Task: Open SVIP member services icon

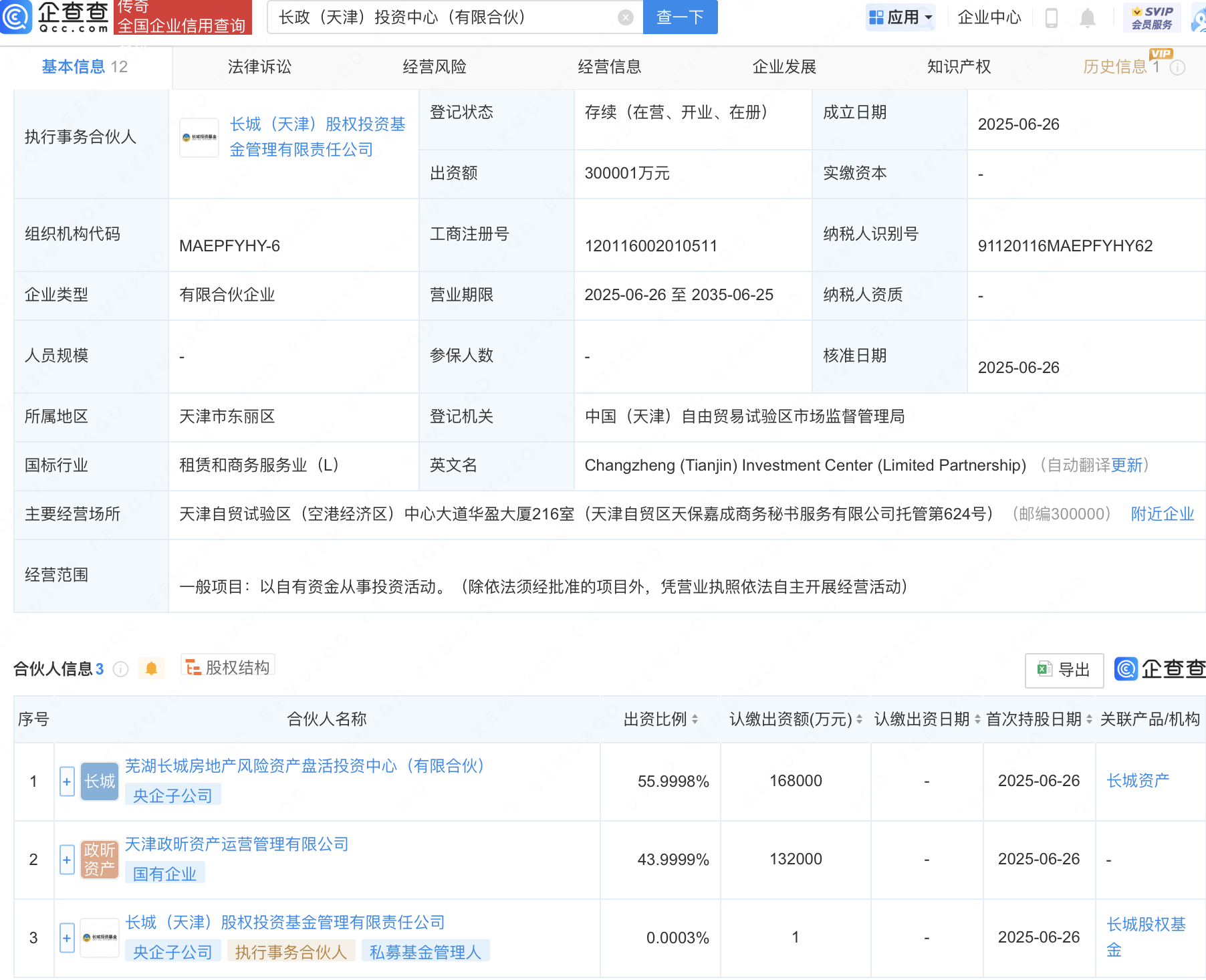Action: tap(1152, 18)
